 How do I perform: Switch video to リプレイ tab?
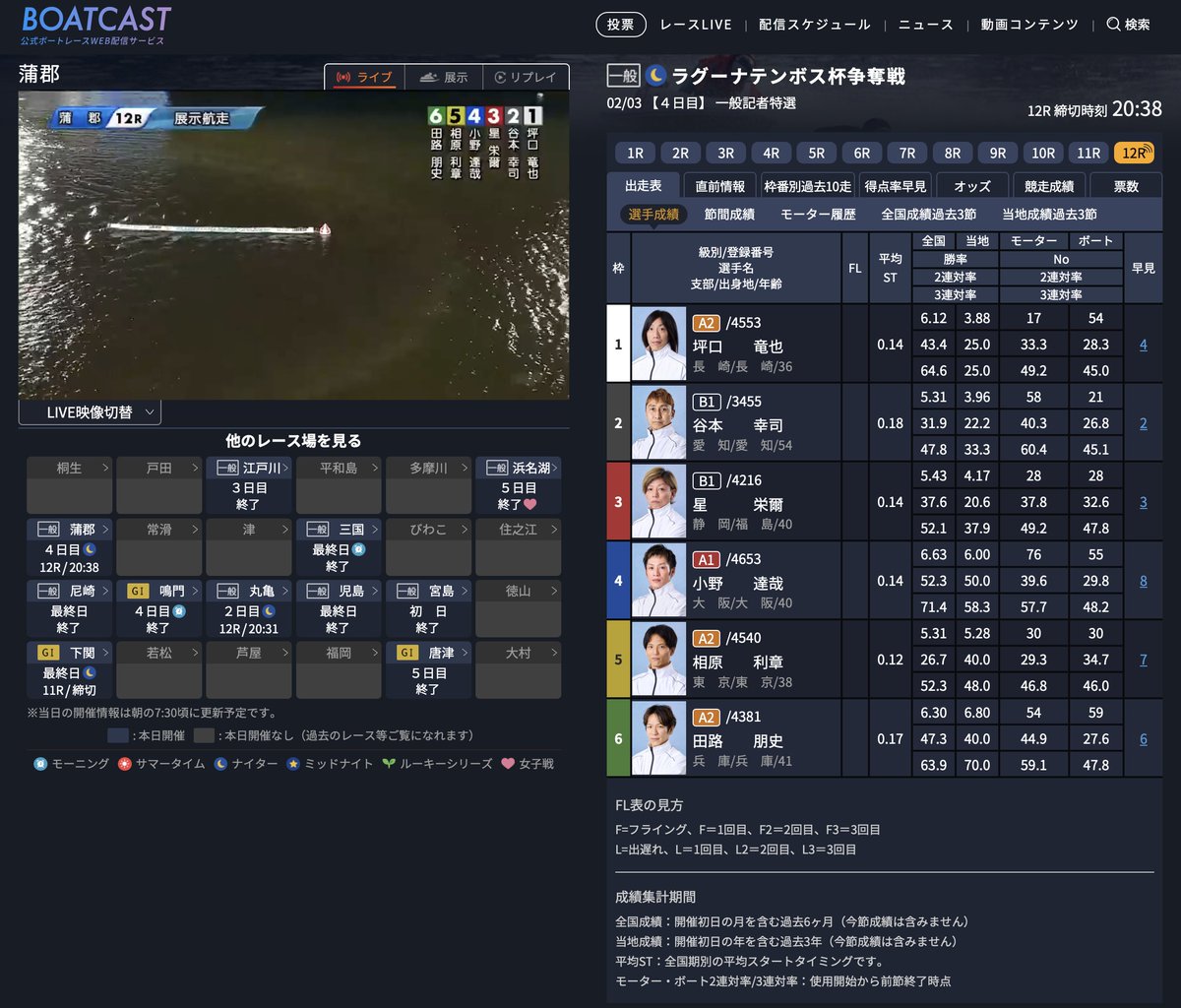tap(527, 77)
